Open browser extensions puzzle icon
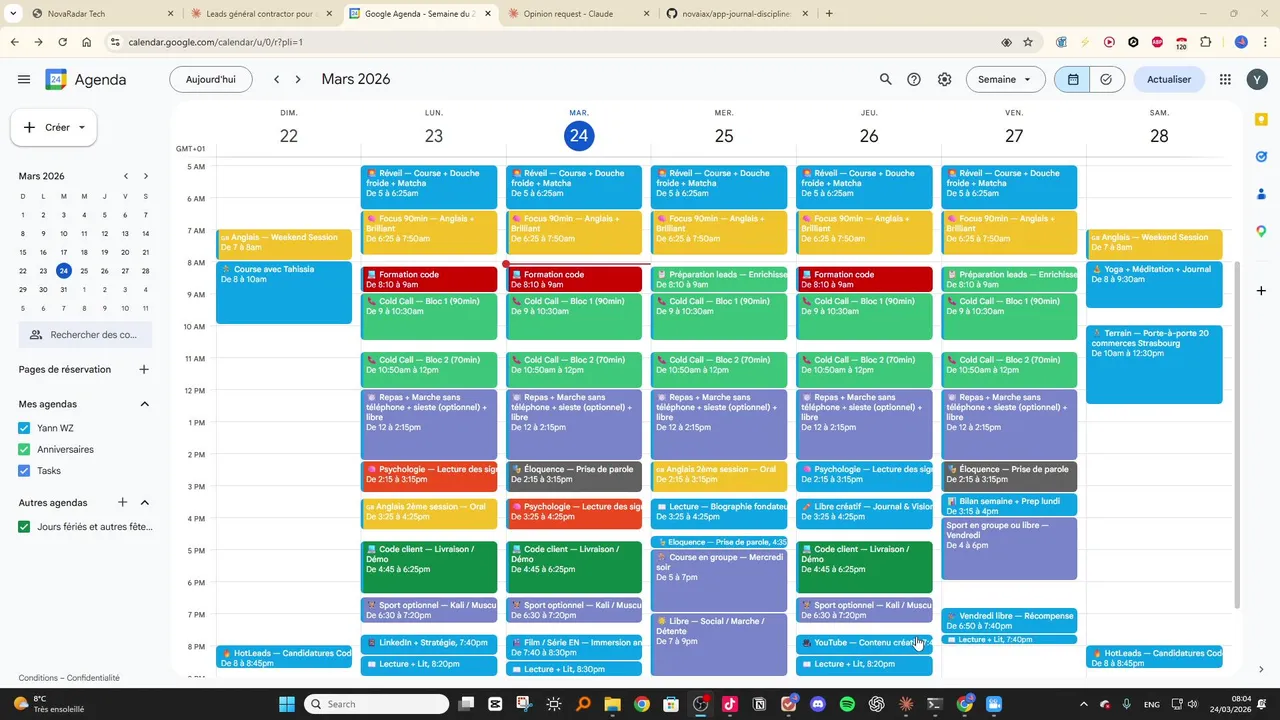This screenshot has width=1280, height=720. 1205,42
